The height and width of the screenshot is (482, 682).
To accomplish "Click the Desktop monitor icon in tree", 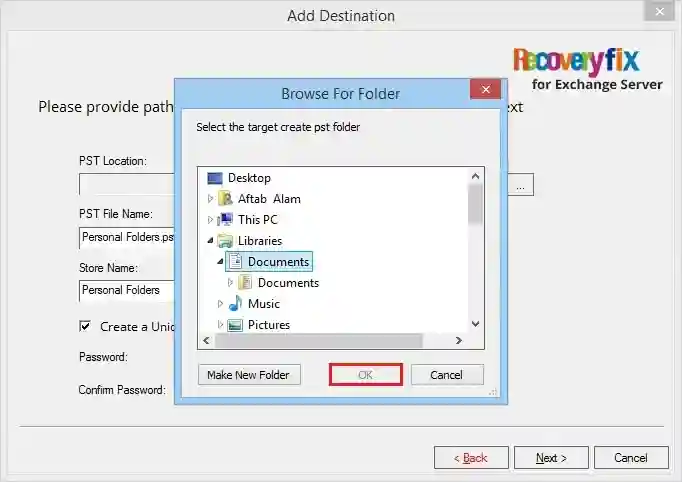I will pos(215,178).
